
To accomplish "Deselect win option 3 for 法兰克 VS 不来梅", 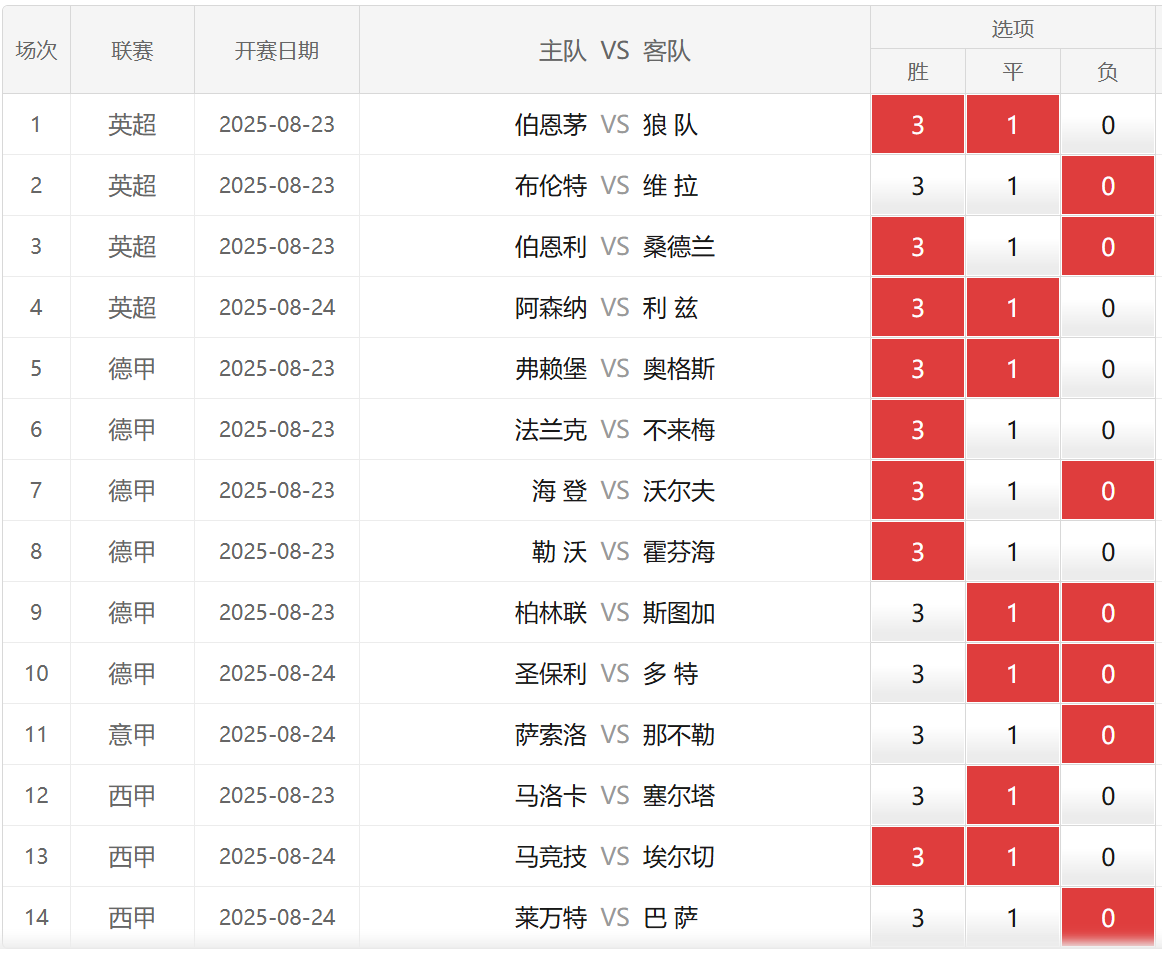I will click(x=917, y=429).
